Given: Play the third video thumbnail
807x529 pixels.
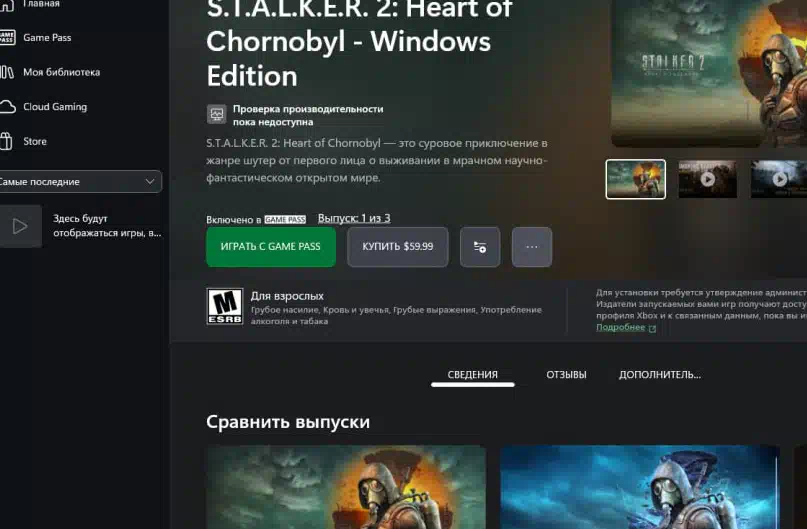Looking at the screenshot, I should click(779, 179).
